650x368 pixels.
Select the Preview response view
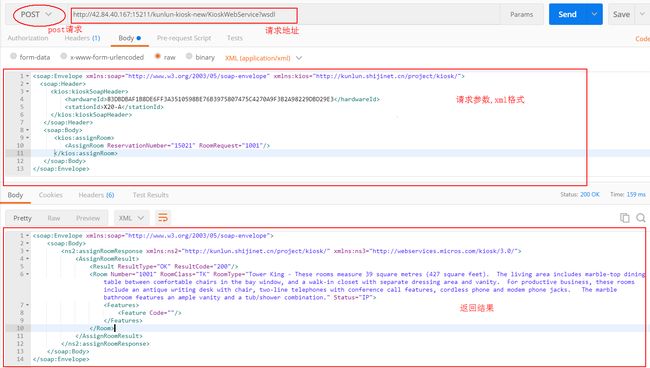coord(88,218)
